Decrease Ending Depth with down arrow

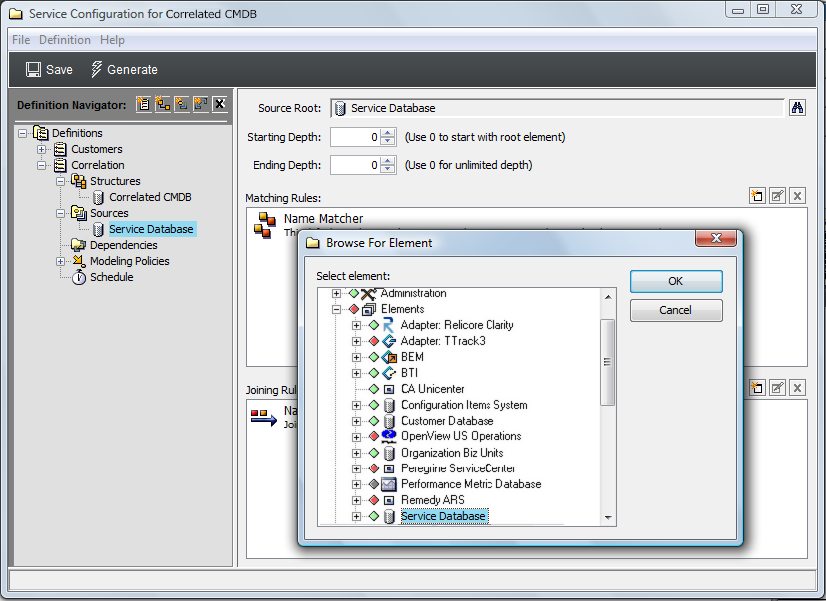coord(388,169)
